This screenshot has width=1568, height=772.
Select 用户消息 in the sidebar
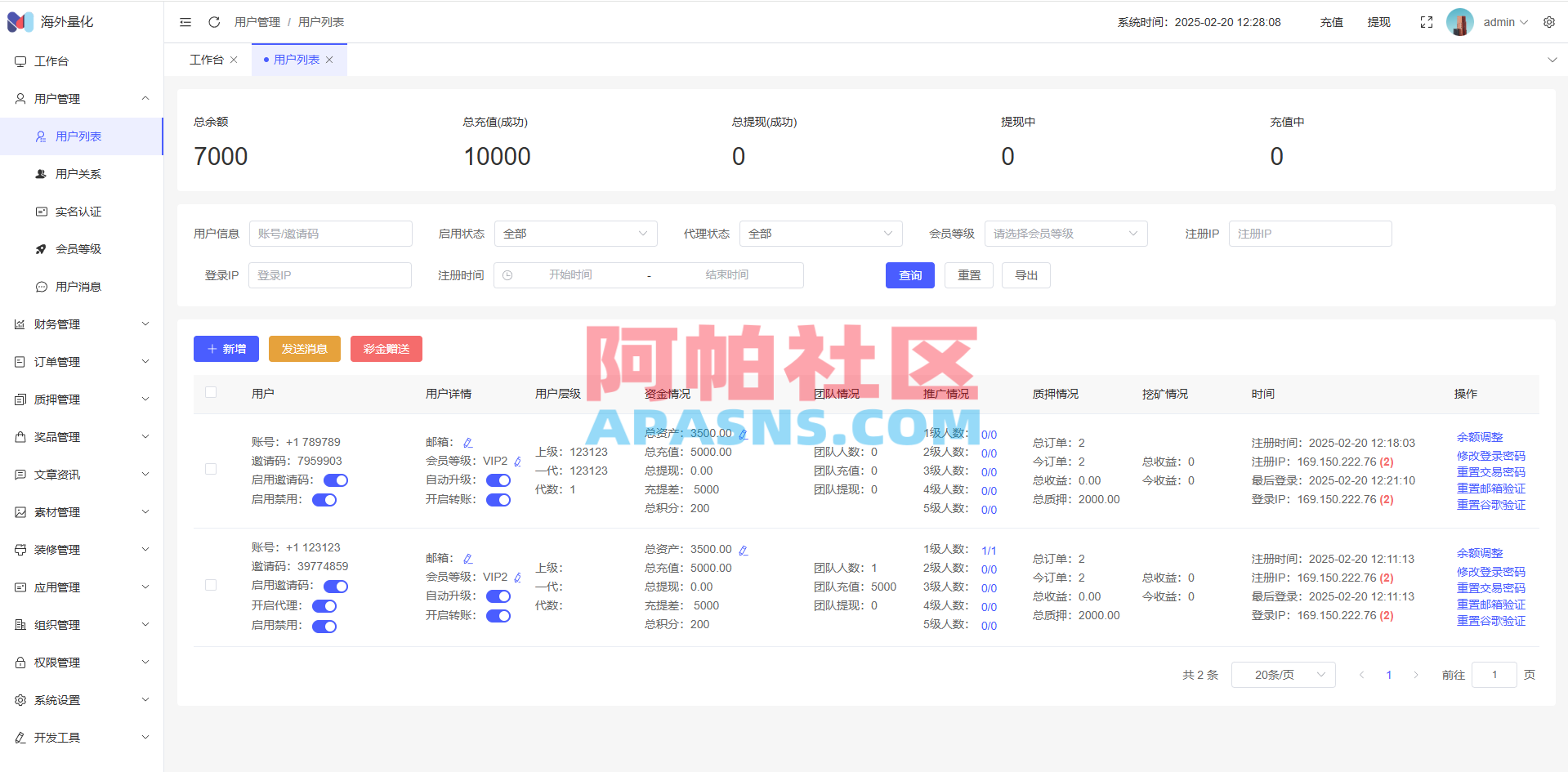click(x=77, y=286)
